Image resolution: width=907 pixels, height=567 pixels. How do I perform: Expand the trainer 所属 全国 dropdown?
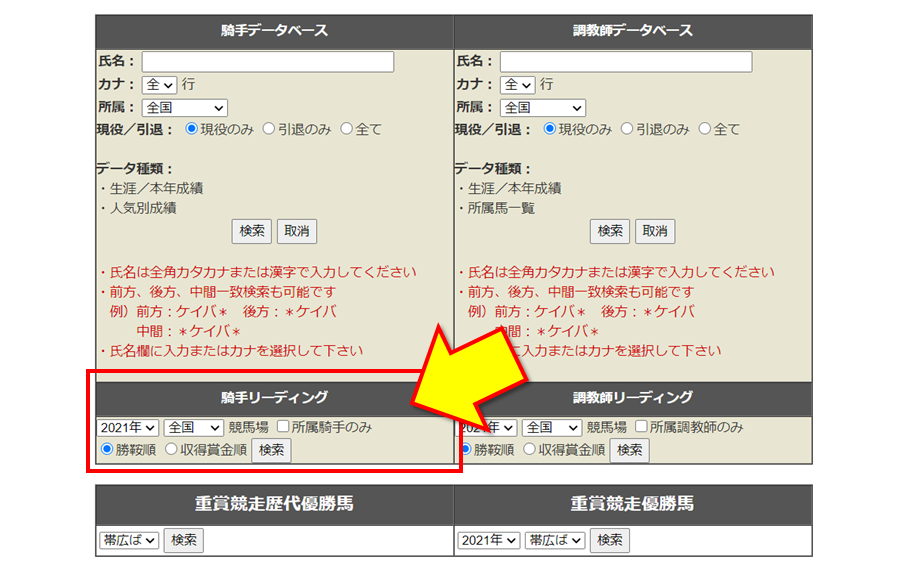coord(543,107)
